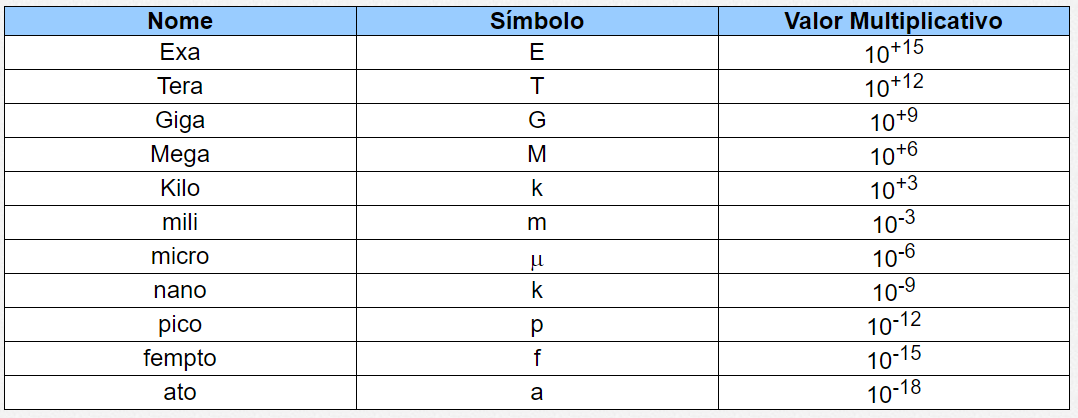Select the "Símbolo" column header
Image resolution: width=1078 pixels, height=418 pixels.
pyautogui.click(x=537, y=21)
